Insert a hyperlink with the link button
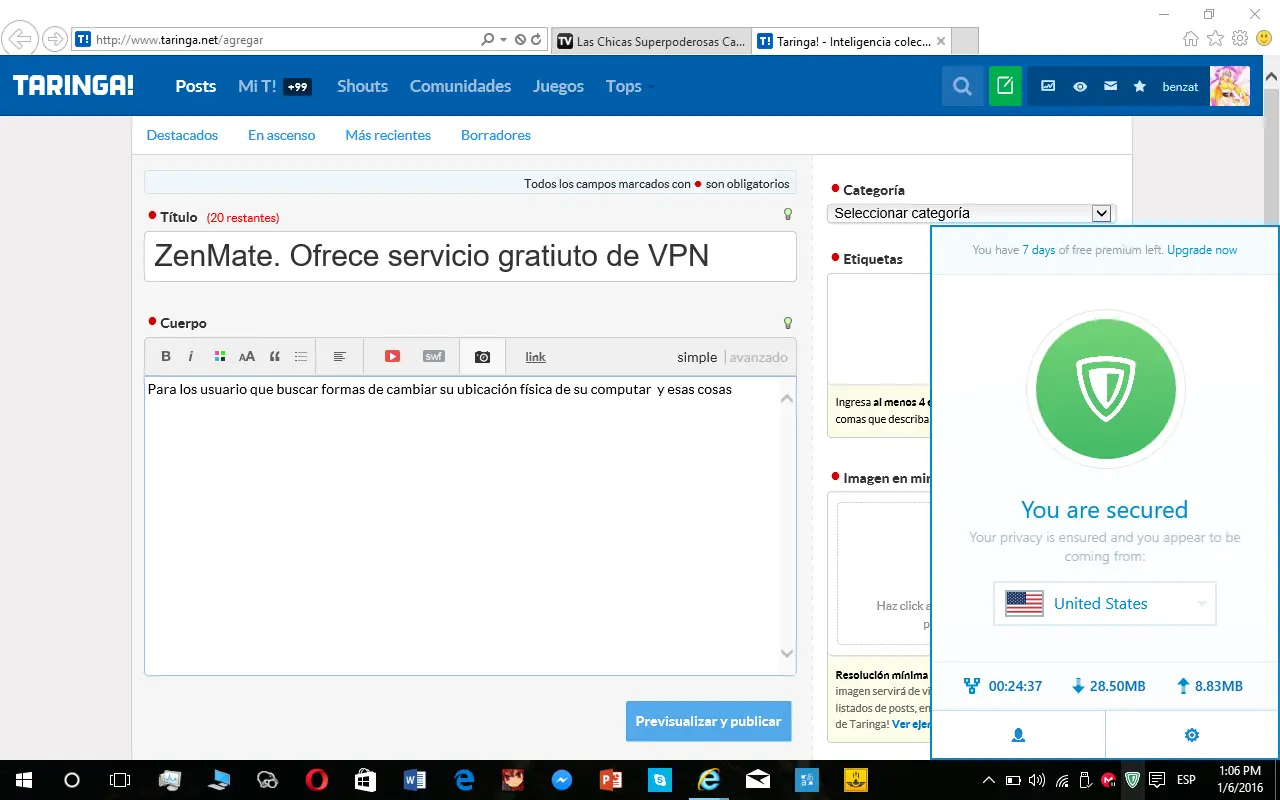The width and height of the screenshot is (1280, 800). 536,357
